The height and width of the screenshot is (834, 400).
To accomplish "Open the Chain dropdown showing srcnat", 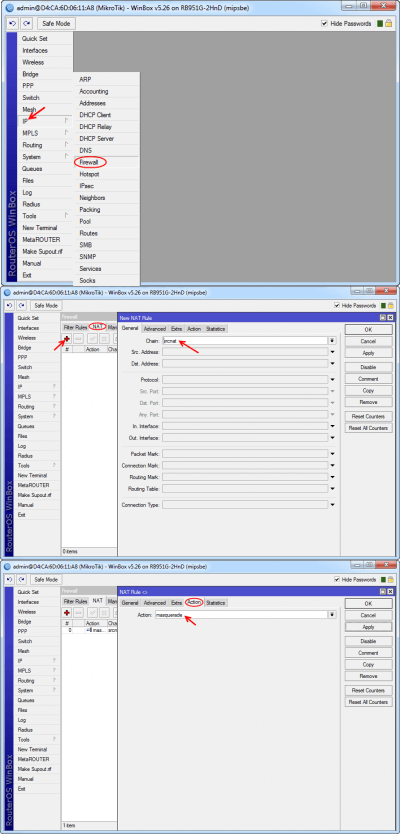I will [x=332, y=340].
